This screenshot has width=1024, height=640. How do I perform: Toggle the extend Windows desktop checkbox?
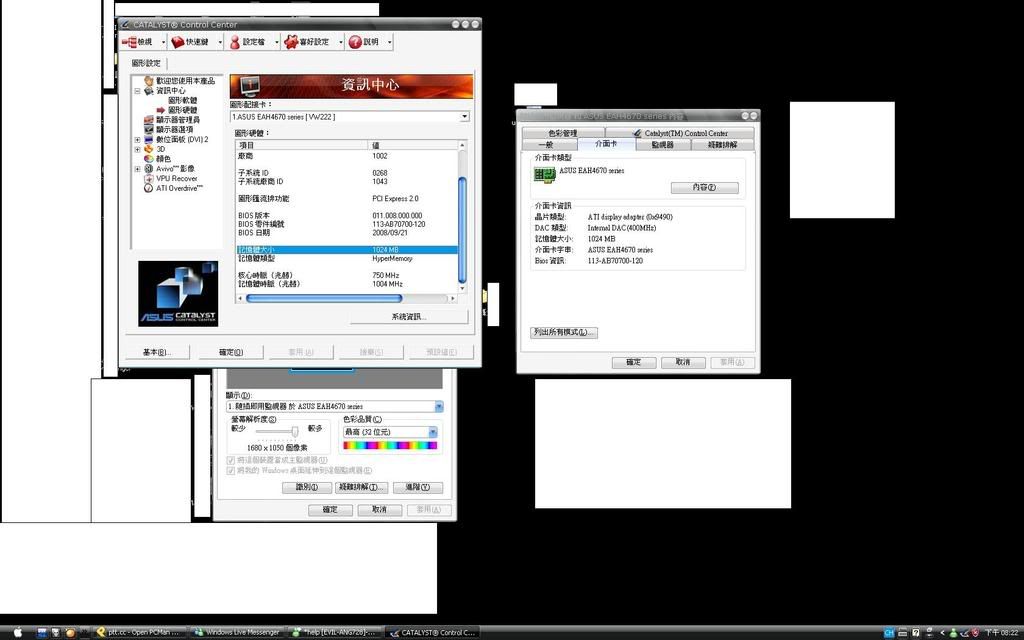[x=231, y=470]
